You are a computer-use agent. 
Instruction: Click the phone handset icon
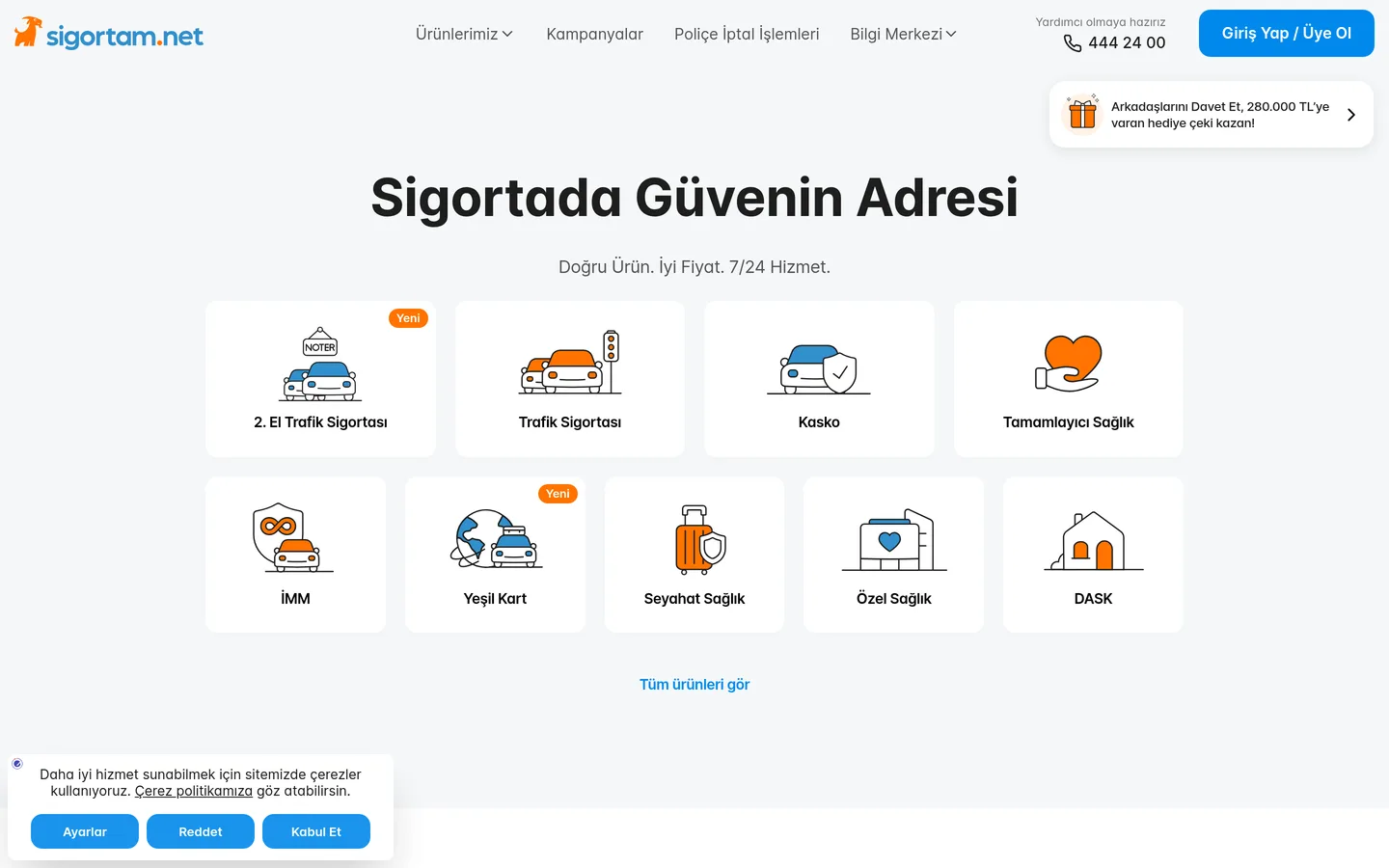[1073, 43]
